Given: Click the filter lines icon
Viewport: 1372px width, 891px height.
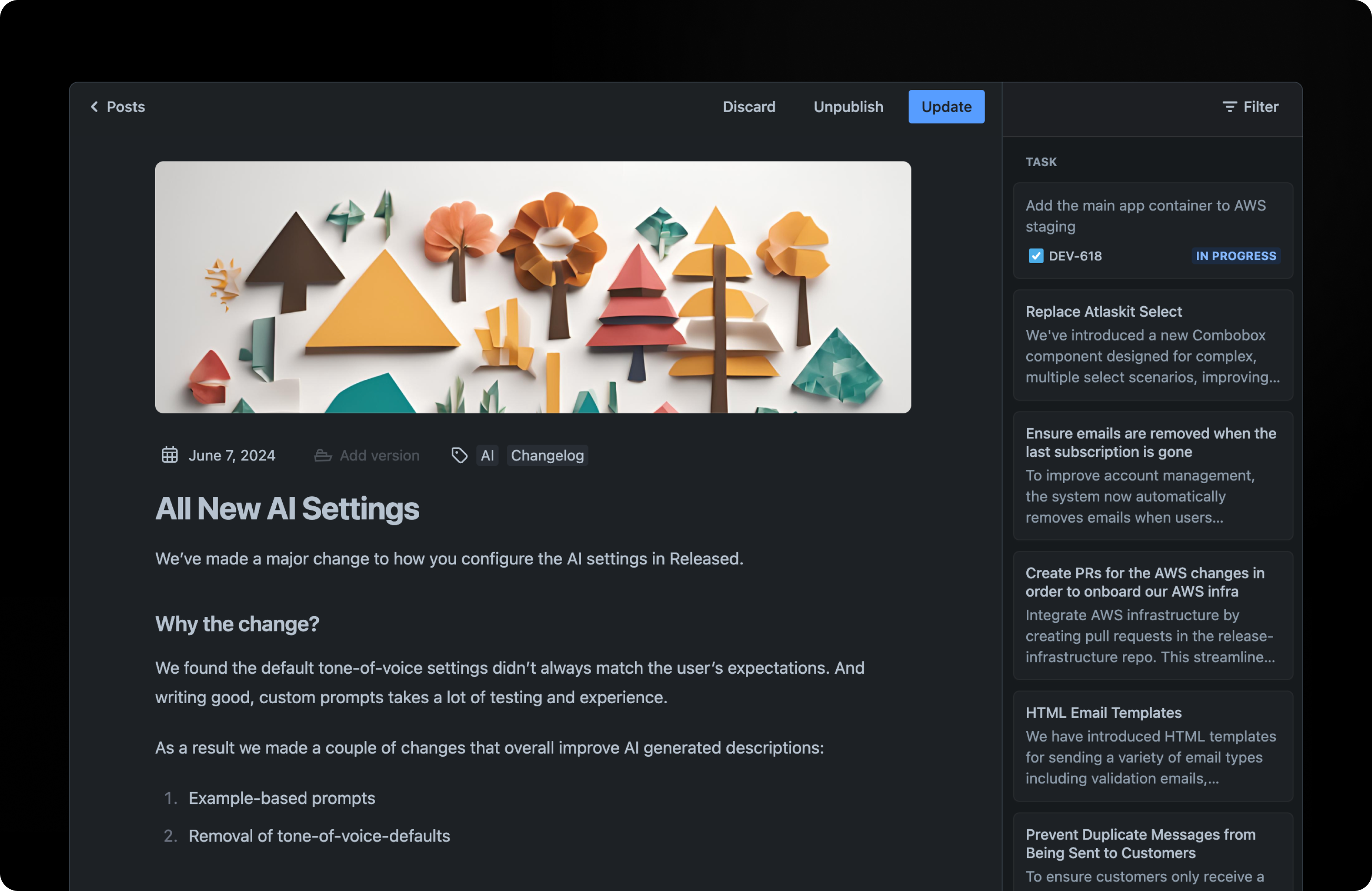Looking at the screenshot, I should coord(1229,107).
